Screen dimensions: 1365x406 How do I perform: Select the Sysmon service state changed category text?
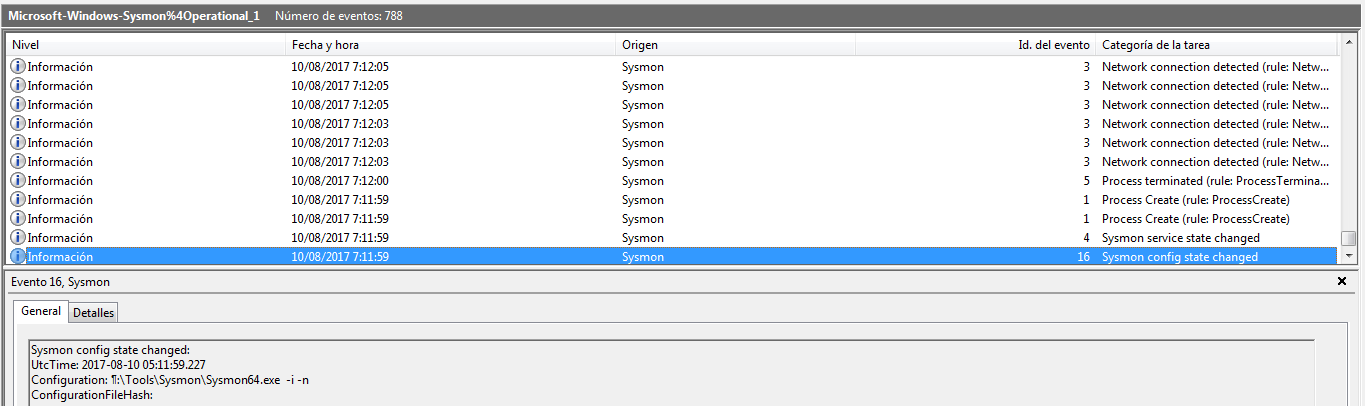tap(1180, 238)
